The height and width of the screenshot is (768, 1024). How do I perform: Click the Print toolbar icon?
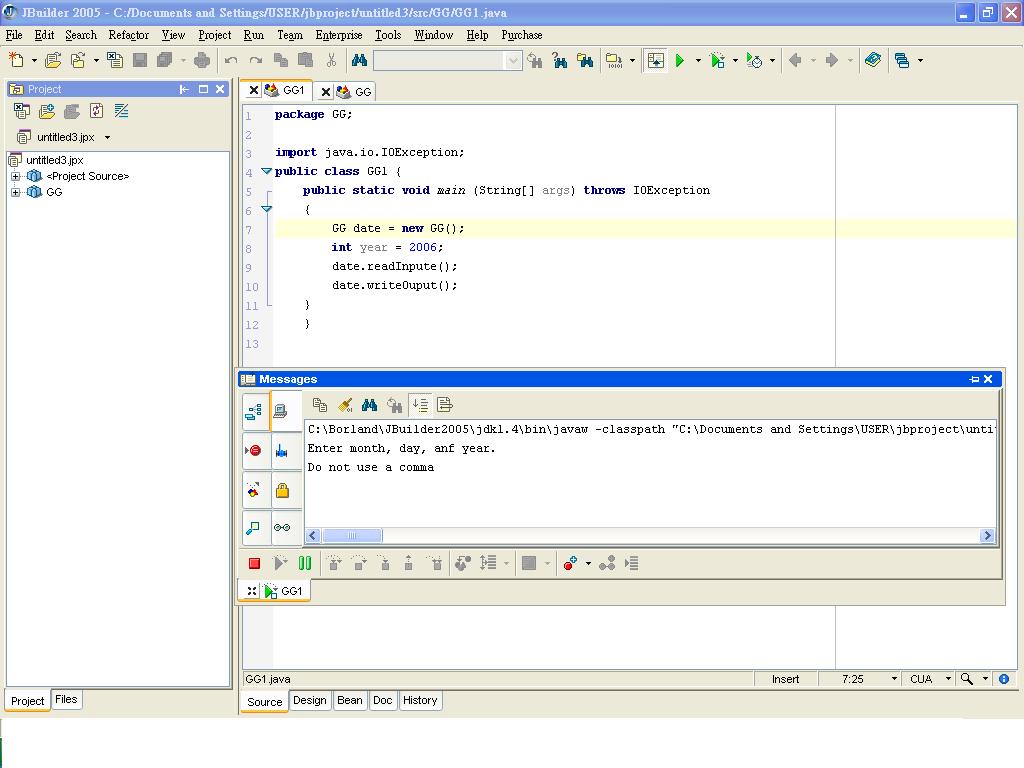click(x=202, y=61)
